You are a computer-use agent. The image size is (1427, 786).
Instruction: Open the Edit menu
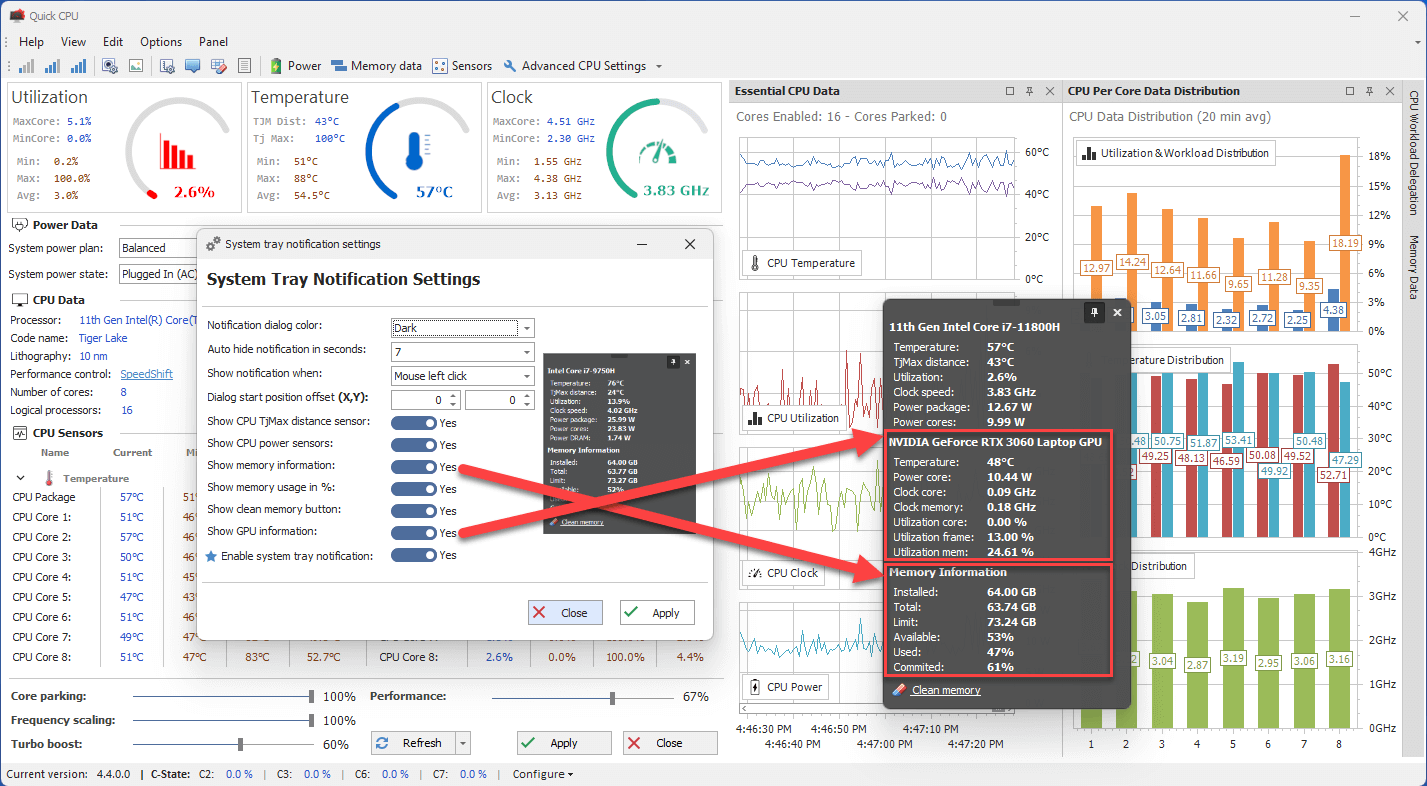[113, 42]
